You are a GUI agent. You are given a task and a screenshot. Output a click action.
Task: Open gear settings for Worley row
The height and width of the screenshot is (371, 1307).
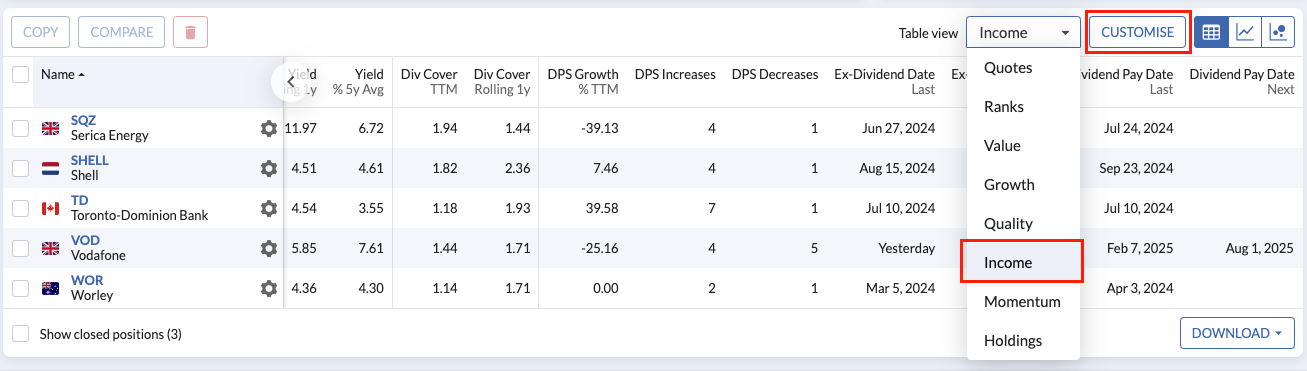click(x=268, y=288)
